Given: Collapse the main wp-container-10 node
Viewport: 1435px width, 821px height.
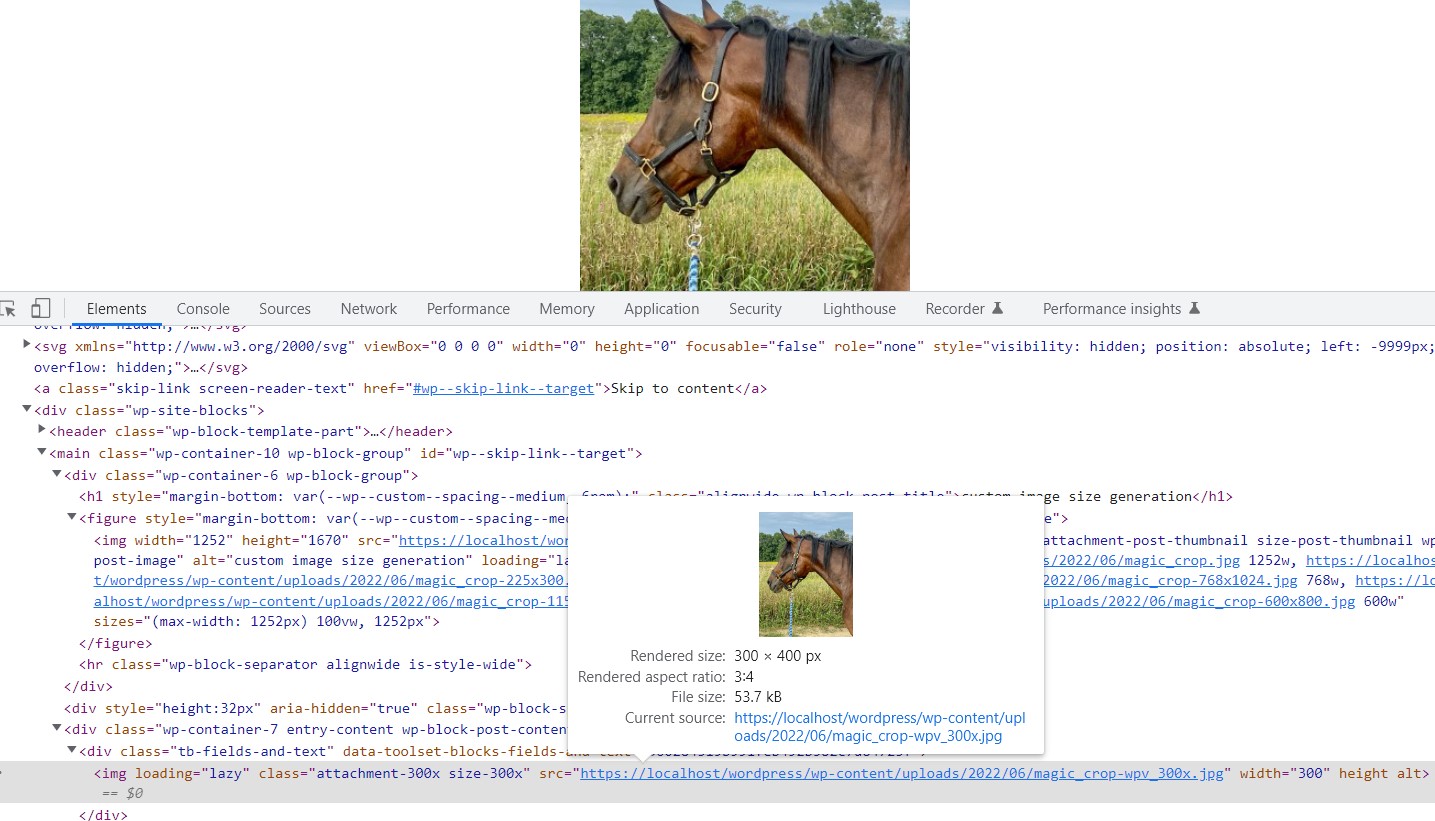Looking at the screenshot, I should 42,453.
